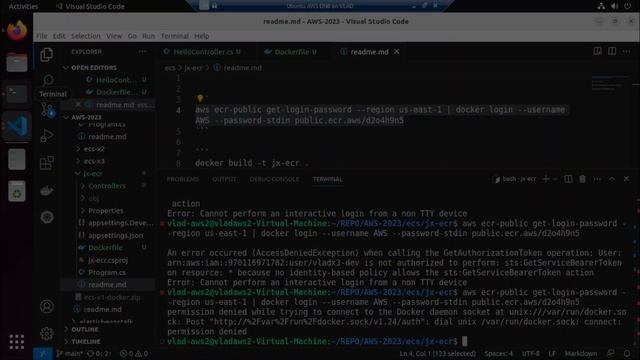Viewport: 640px width, 360px height.
Task: Open Files app from the Ubuntu dock
Action: [x=17, y=62]
